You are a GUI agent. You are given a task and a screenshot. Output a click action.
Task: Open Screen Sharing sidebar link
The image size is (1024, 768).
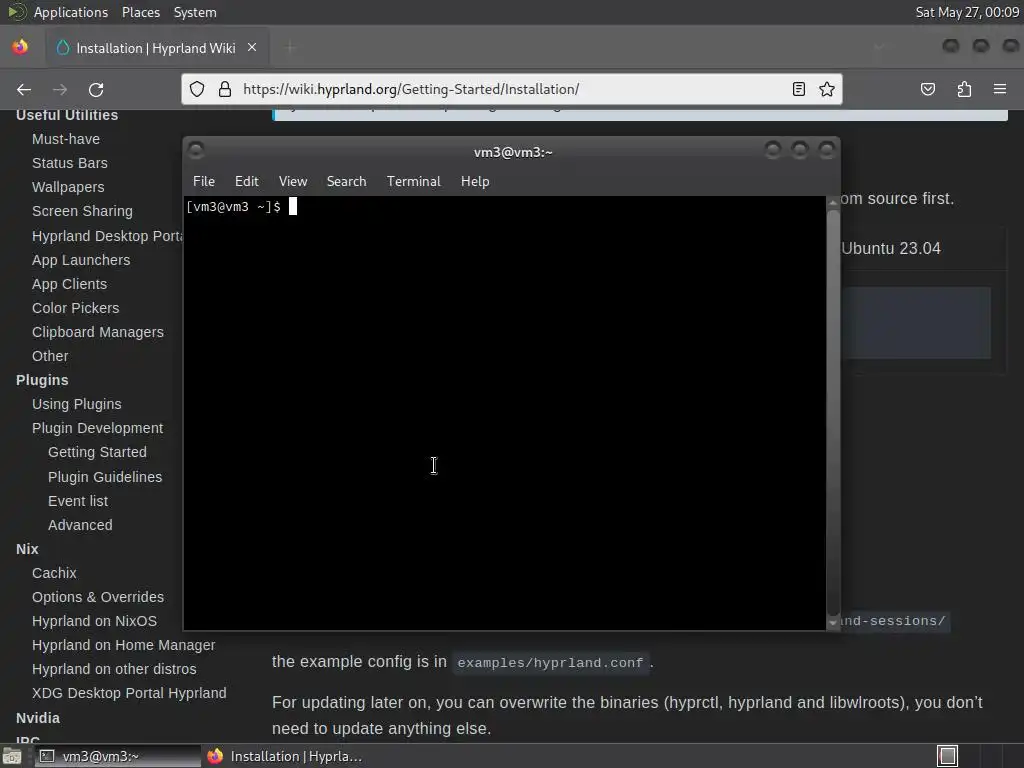coord(82,211)
